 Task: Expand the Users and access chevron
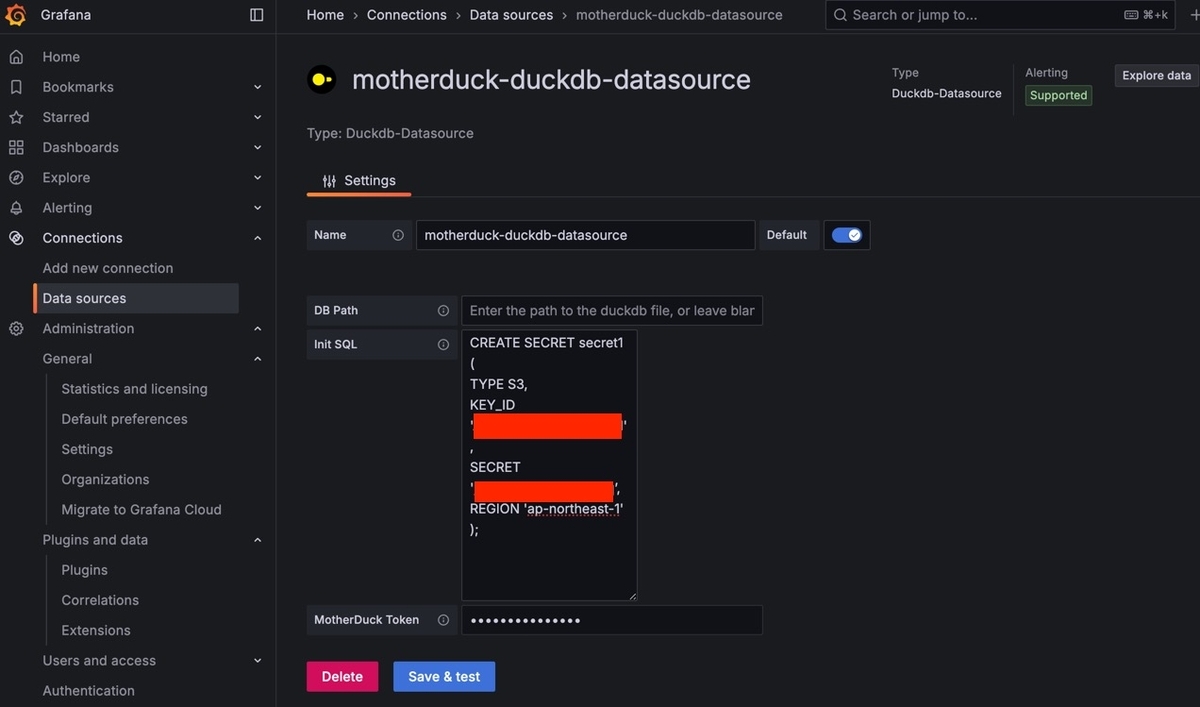(x=257, y=660)
